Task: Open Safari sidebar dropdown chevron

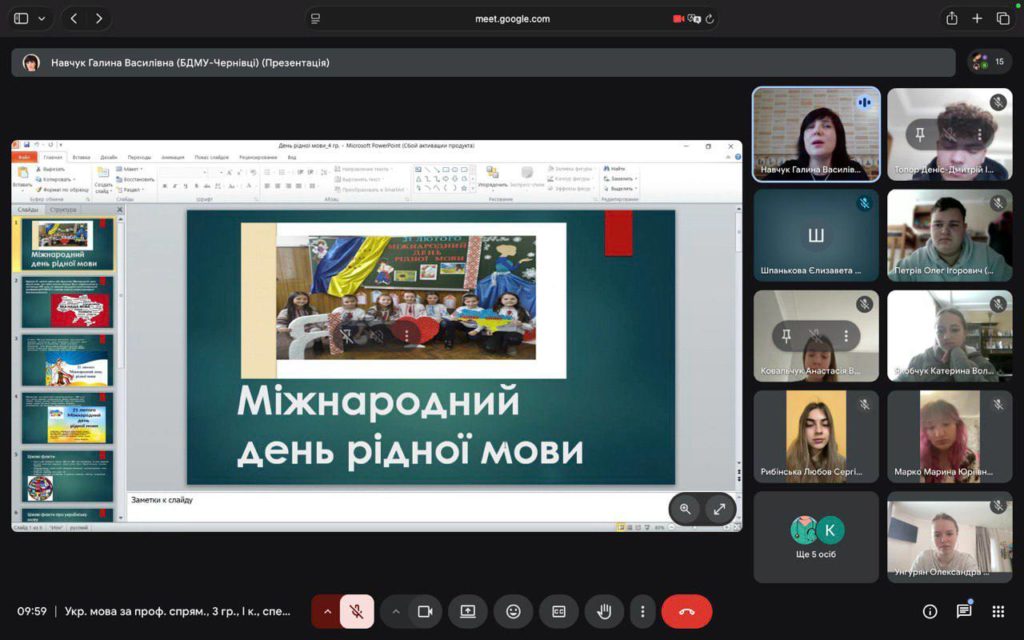Action: coord(42,18)
